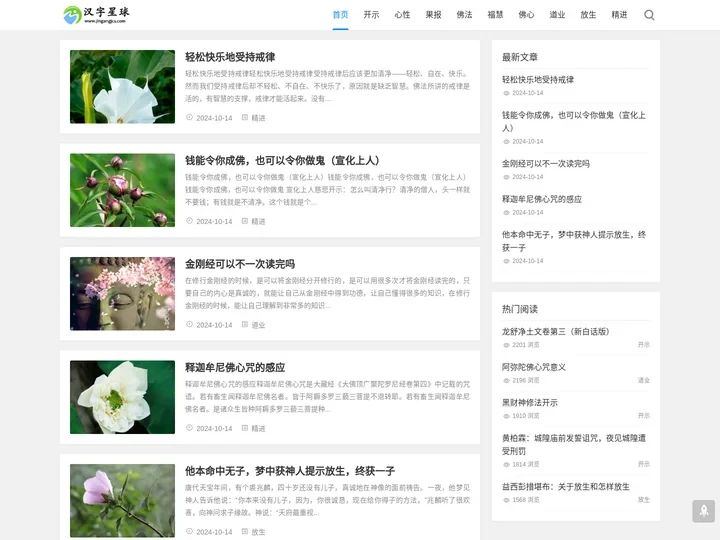
Task: Click 2196 浏览 view count
Action: coord(526,380)
